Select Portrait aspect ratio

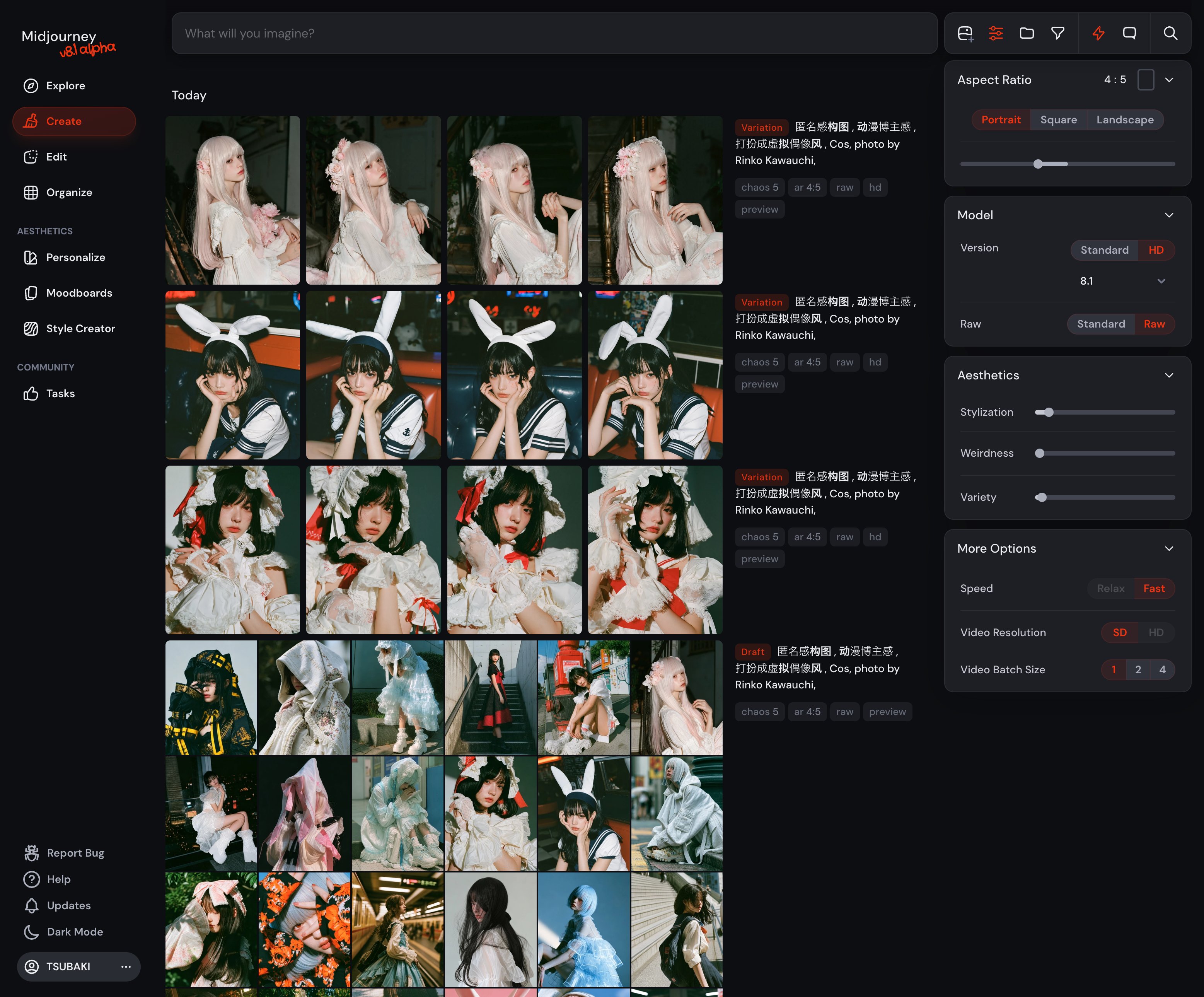(1001, 120)
